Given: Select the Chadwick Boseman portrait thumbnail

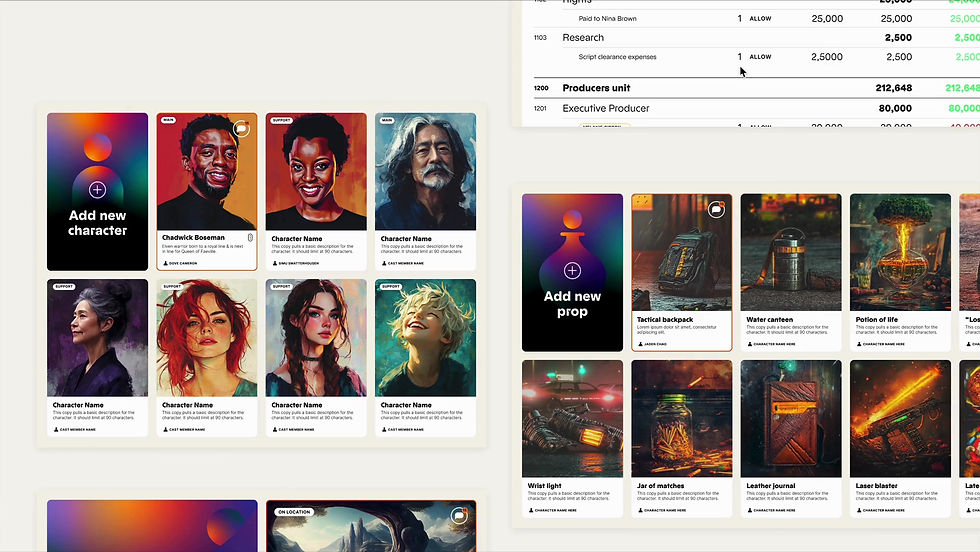Looking at the screenshot, I should [207, 171].
